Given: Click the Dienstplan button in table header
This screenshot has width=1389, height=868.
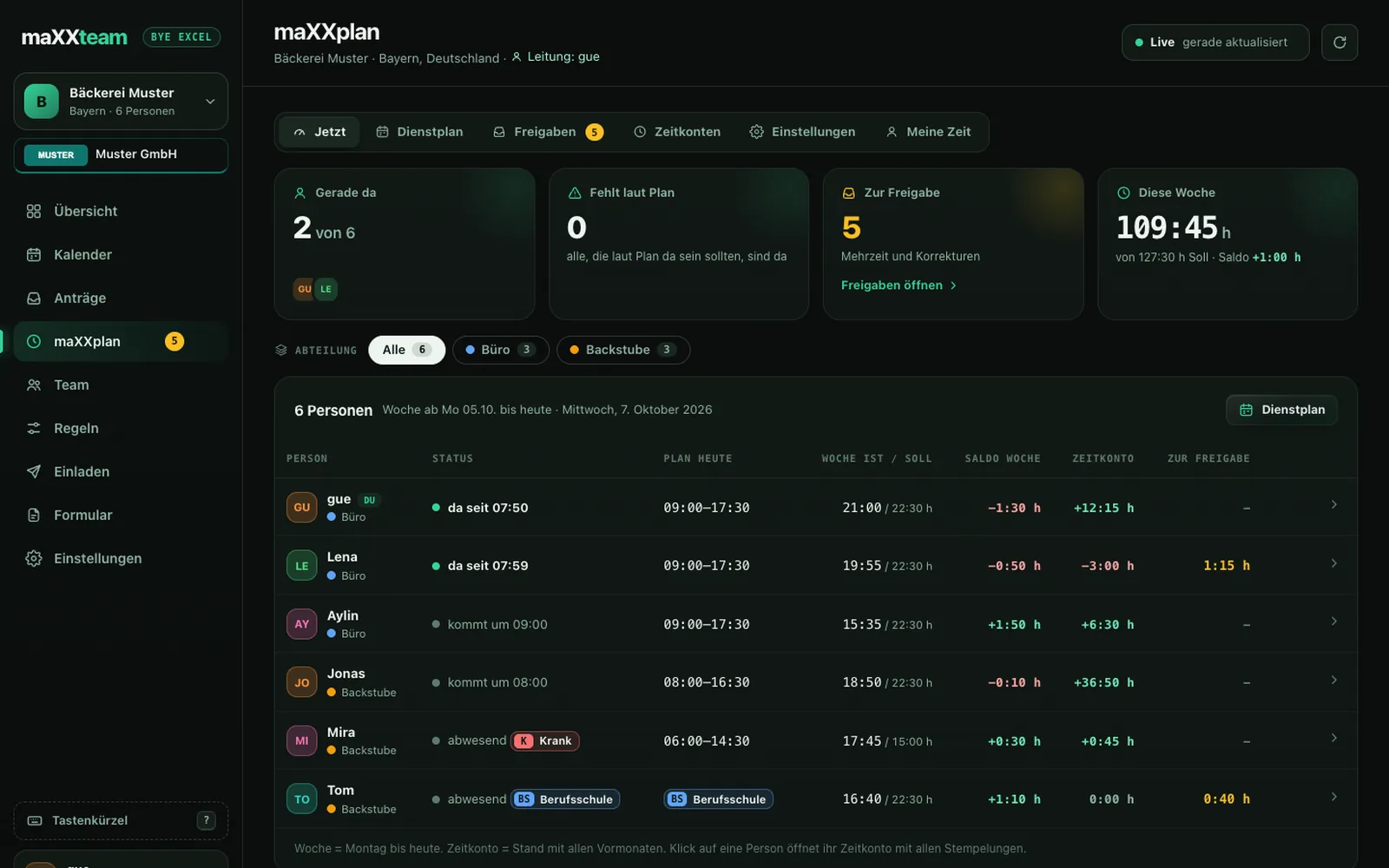Looking at the screenshot, I should click(1281, 410).
